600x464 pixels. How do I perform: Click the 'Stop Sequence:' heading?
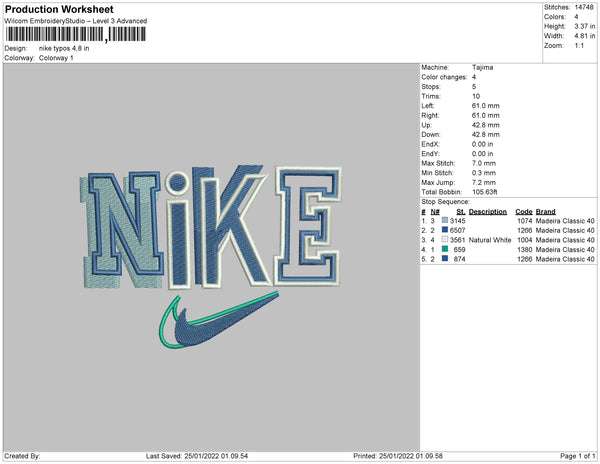coord(445,202)
